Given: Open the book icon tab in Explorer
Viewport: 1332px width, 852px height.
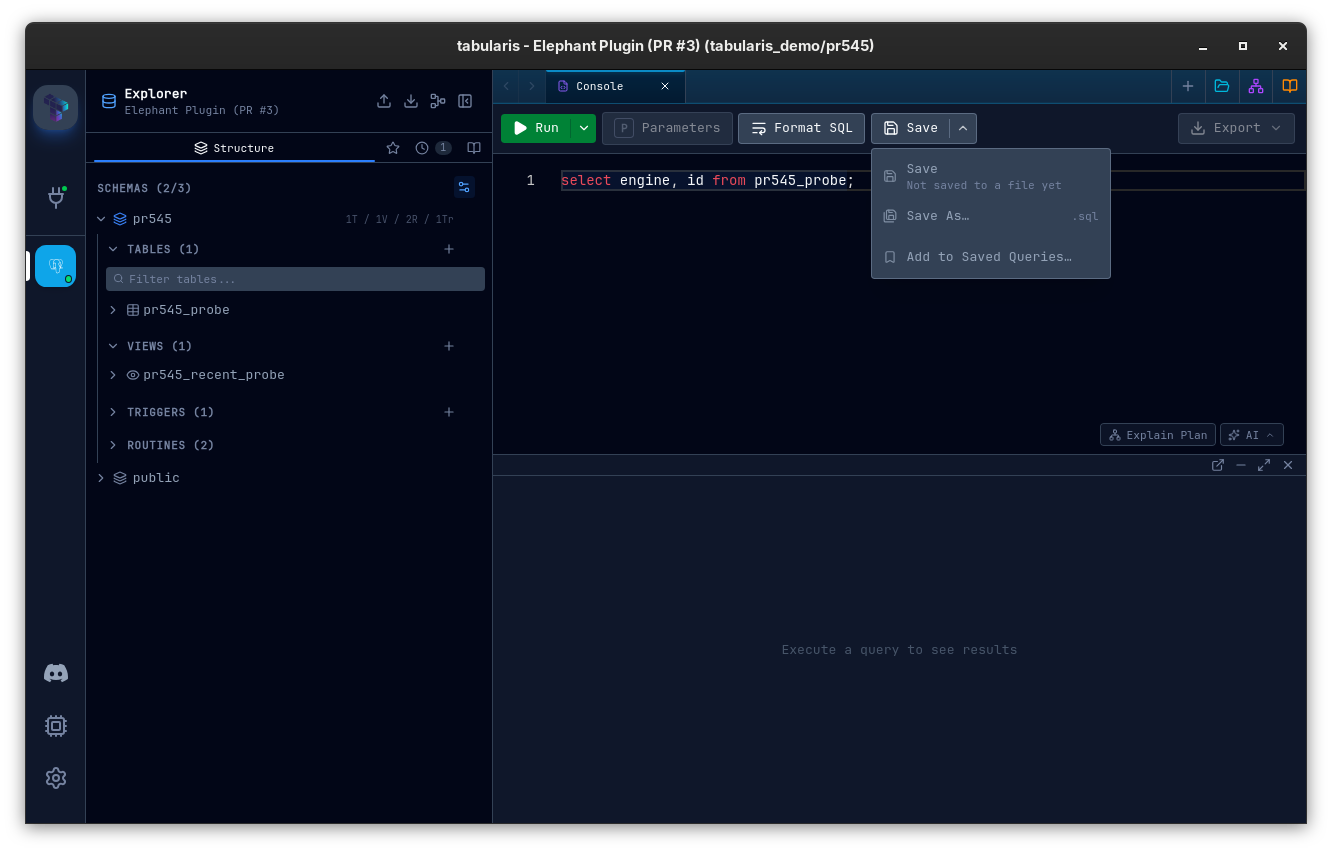Looking at the screenshot, I should (x=474, y=148).
